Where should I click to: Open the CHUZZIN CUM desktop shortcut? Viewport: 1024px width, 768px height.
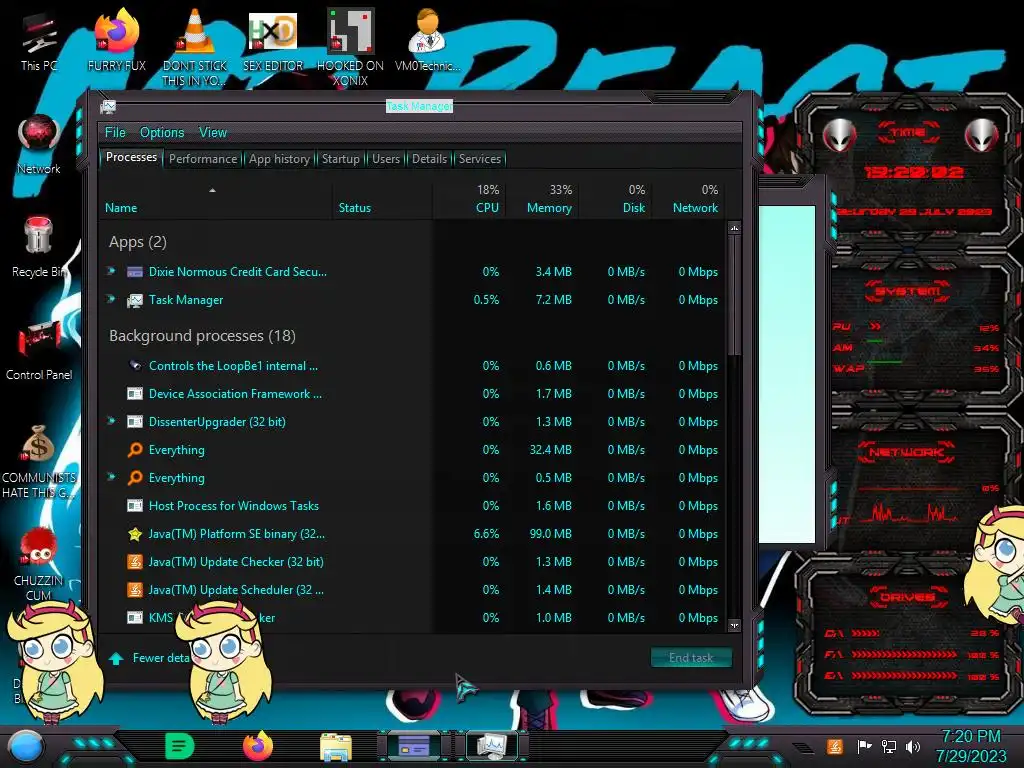pyautogui.click(x=39, y=564)
